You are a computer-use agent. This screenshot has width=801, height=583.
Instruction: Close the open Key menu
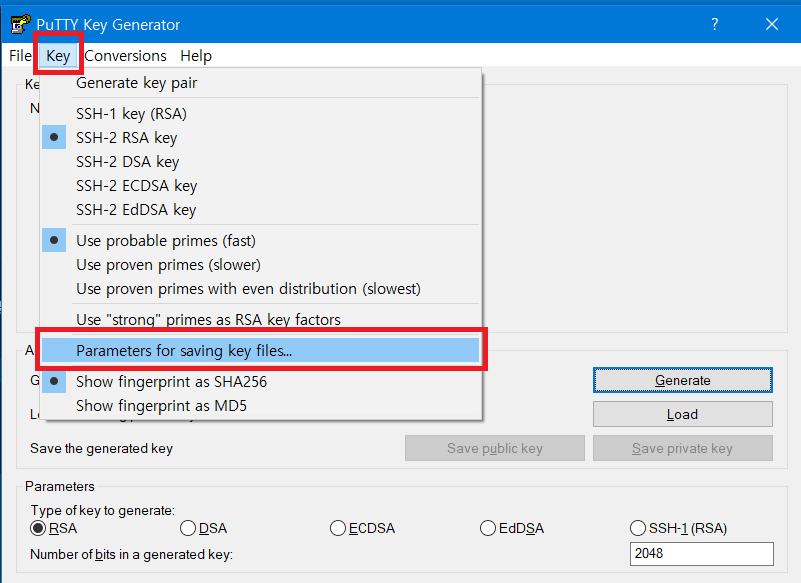coord(58,56)
